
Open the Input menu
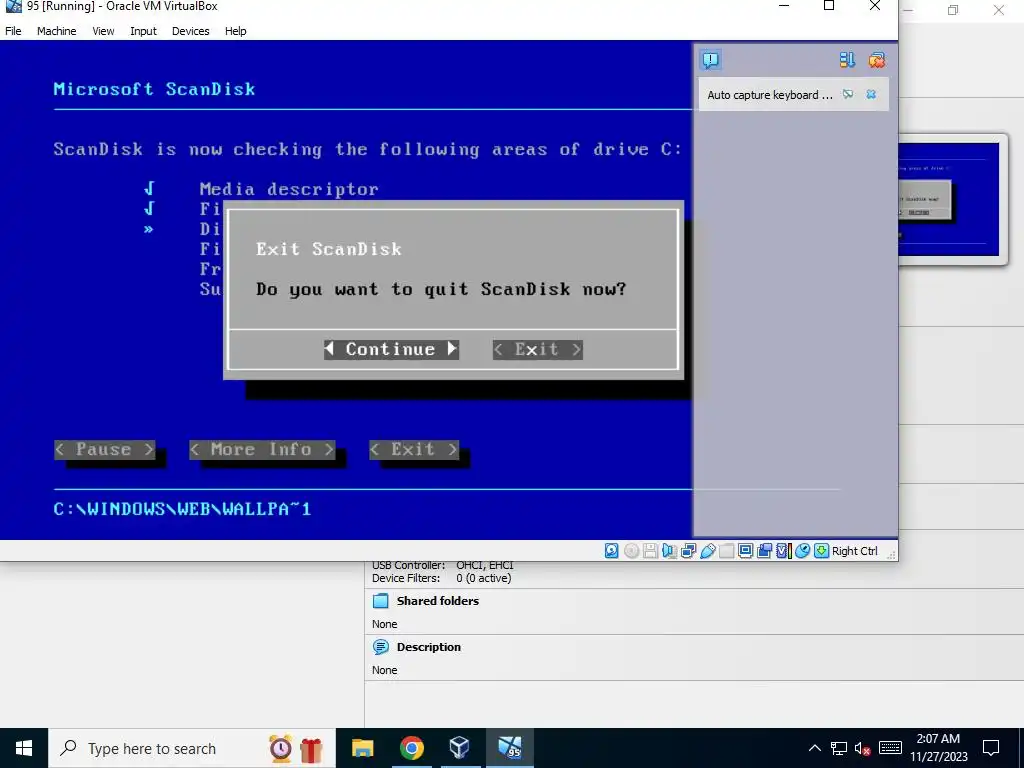point(143,31)
